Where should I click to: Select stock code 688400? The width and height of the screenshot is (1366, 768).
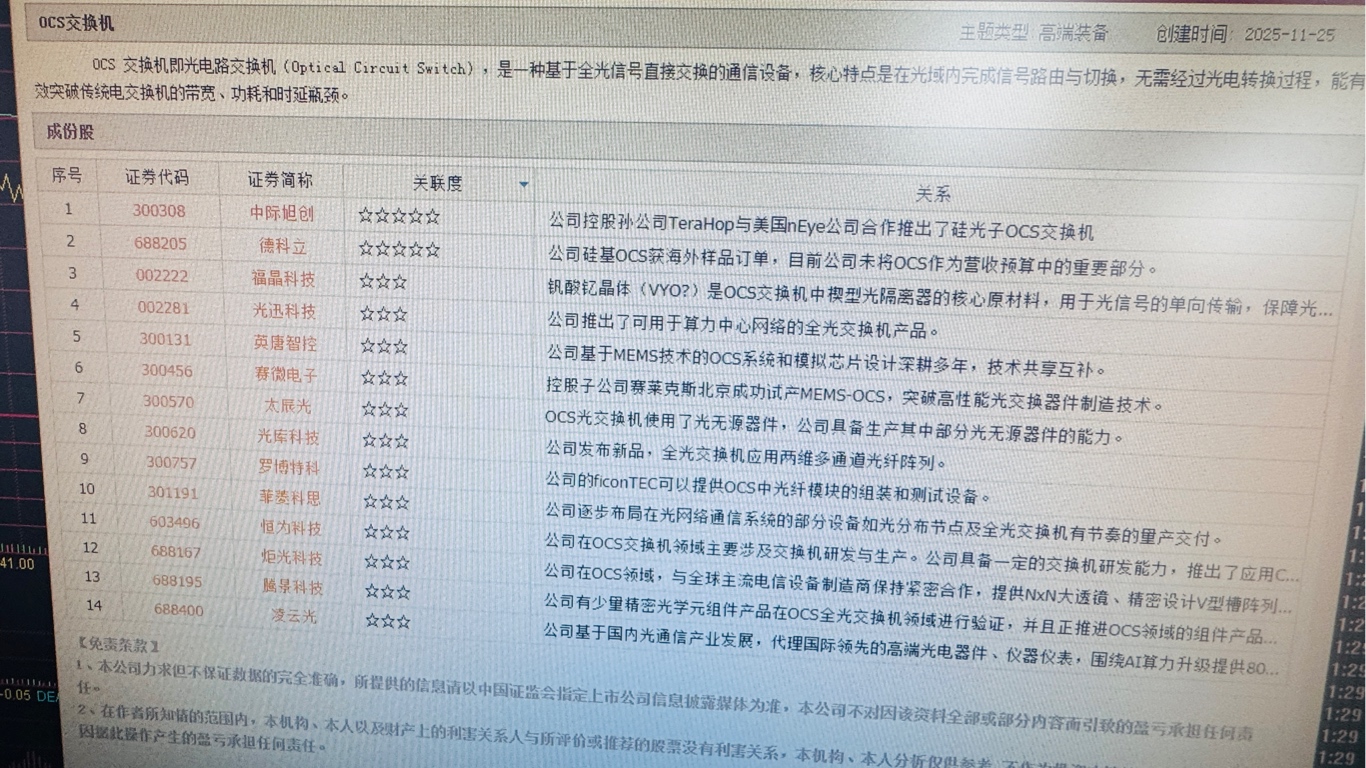click(x=179, y=610)
